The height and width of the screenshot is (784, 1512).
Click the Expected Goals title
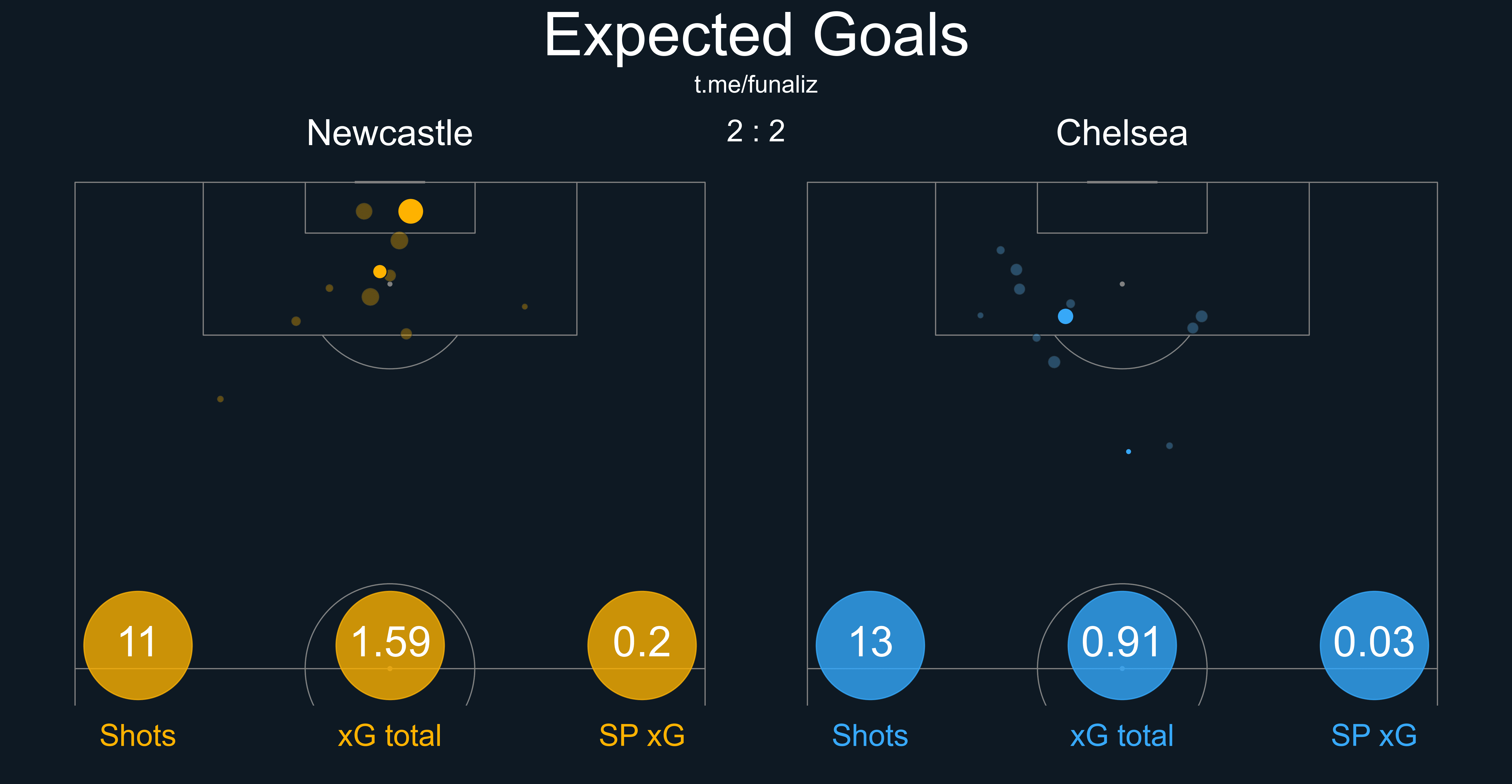coord(756,36)
